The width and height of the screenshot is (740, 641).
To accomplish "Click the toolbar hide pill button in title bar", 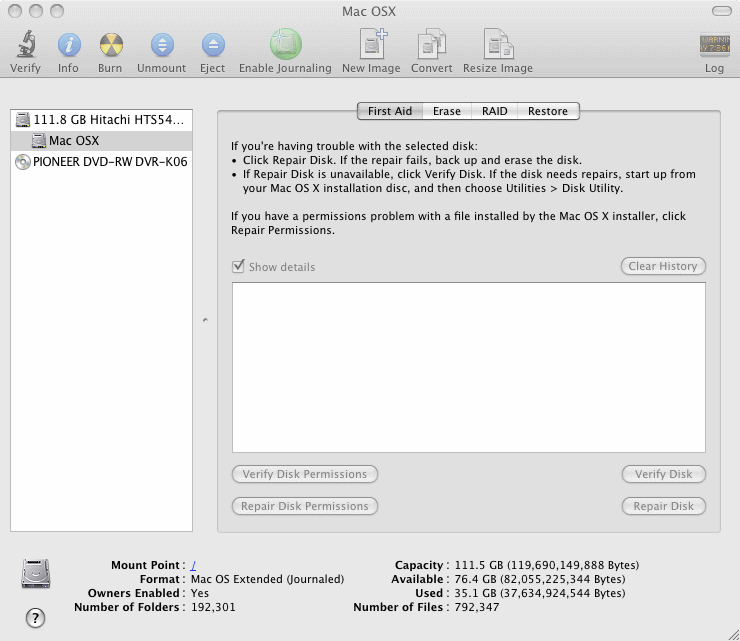I will pos(722,11).
